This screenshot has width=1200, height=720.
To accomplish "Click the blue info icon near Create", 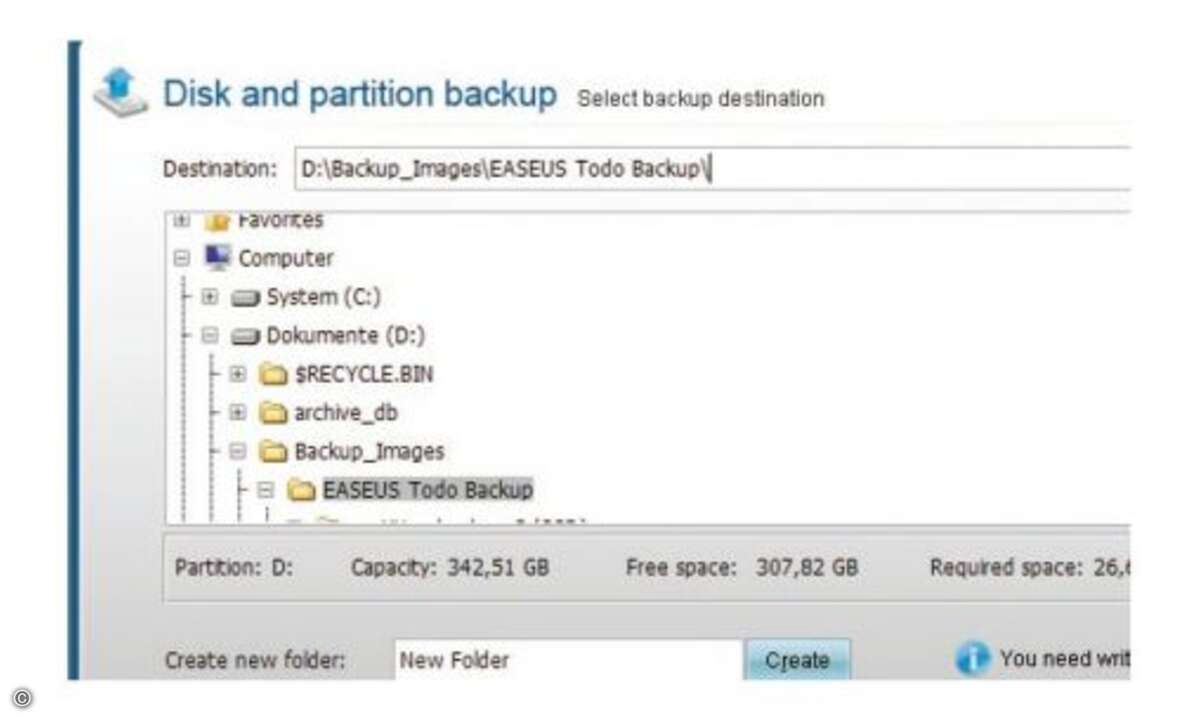I will (972, 659).
